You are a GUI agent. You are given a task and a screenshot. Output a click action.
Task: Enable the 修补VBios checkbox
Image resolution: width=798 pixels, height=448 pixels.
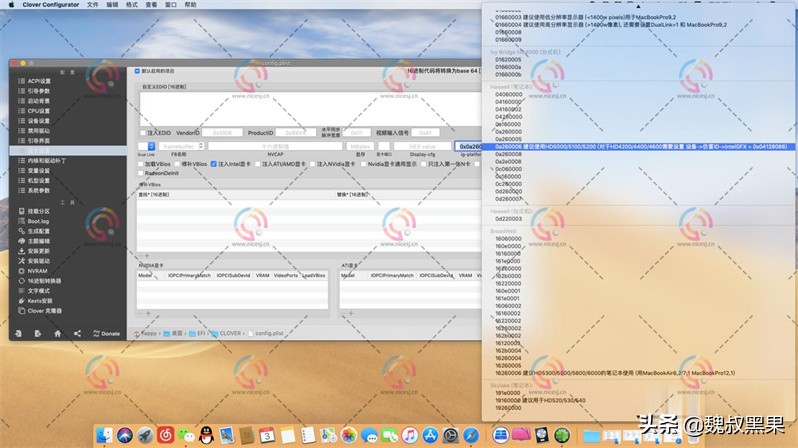(177, 164)
